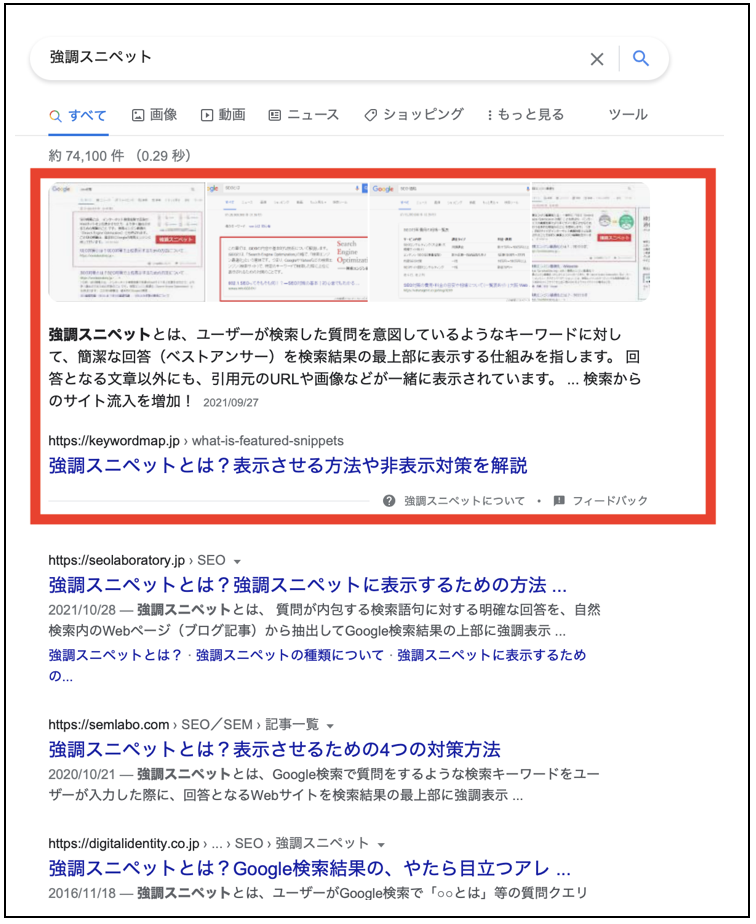Screen dimensions: 756x924
Task: Click the first thumbnail image in featured snippet
Action: 126,241
